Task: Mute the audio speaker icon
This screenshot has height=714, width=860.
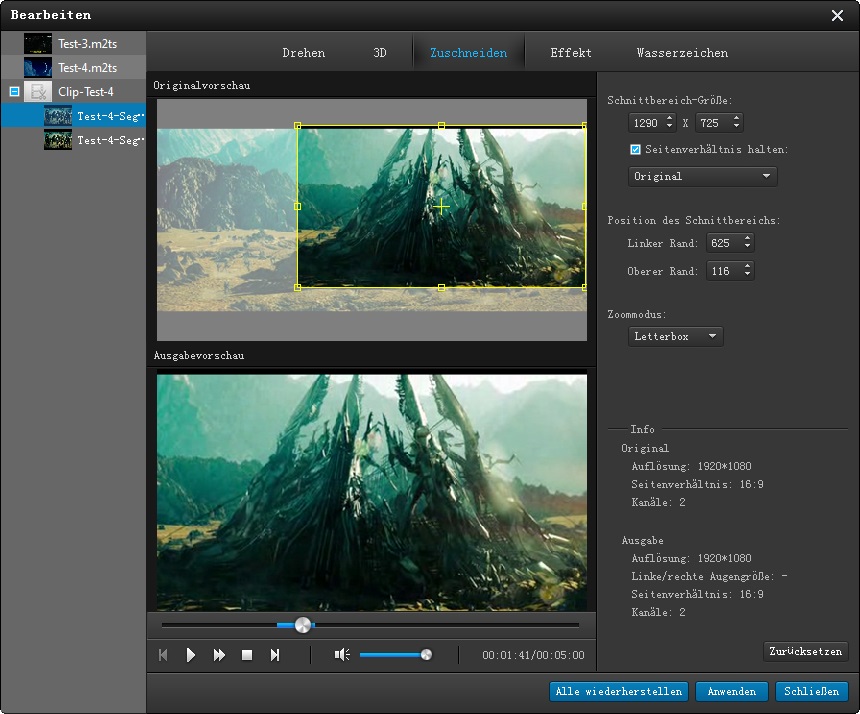Action: pyautogui.click(x=342, y=655)
